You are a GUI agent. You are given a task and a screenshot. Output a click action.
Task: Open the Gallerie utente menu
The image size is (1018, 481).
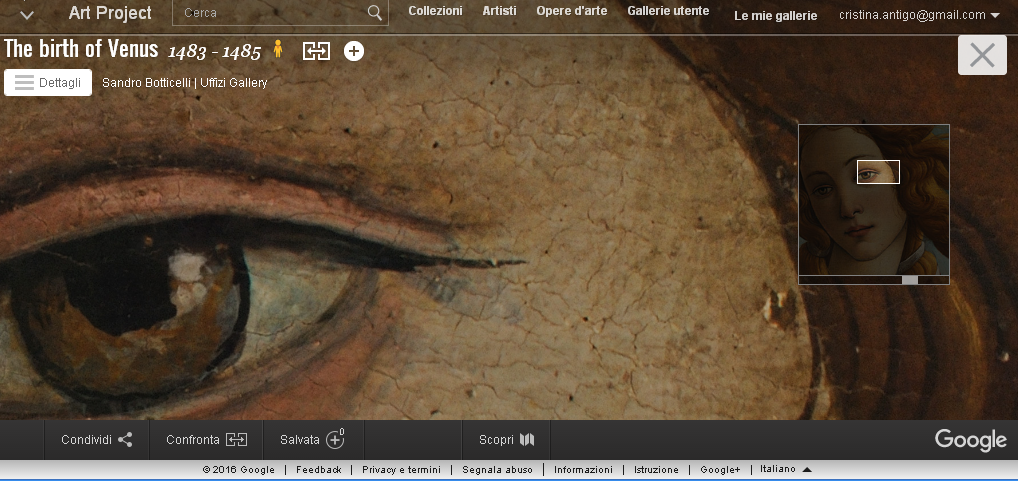[x=668, y=11]
